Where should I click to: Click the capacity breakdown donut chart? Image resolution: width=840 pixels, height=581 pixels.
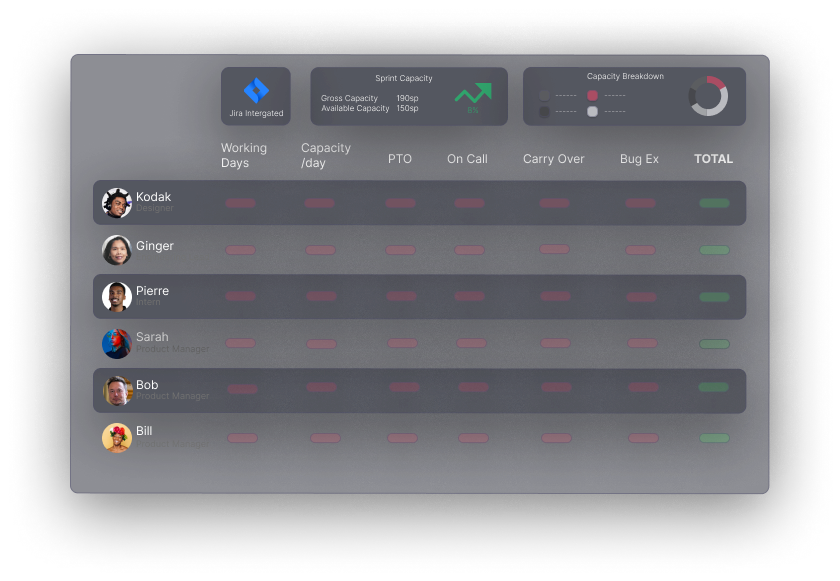(708, 96)
